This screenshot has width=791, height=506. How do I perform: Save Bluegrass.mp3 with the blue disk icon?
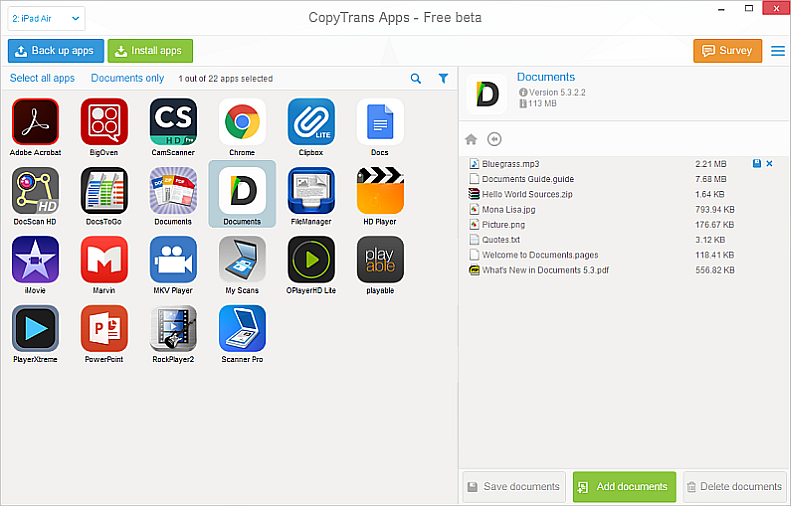pyautogui.click(x=757, y=163)
